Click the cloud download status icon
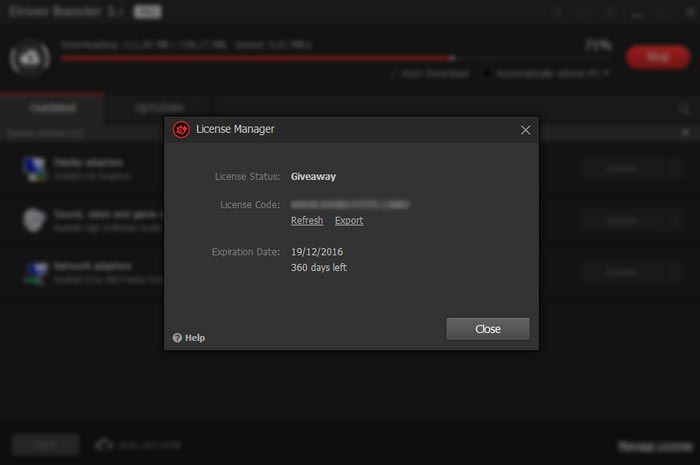The height and width of the screenshot is (465, 700). (x=30, y=57)
